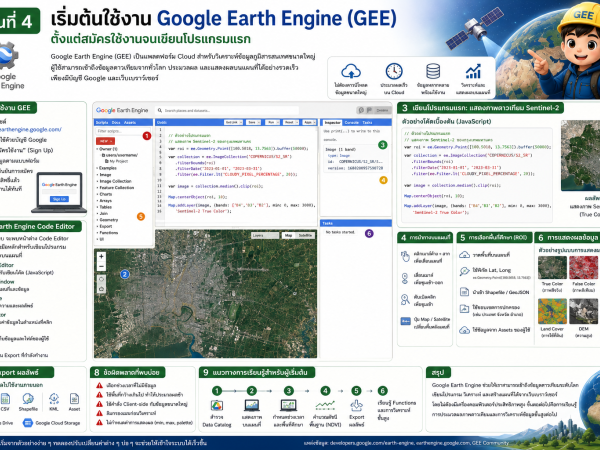Click the Google Cloud Storage icon
The height and width of the screenshot is (450, 600).
28,423
